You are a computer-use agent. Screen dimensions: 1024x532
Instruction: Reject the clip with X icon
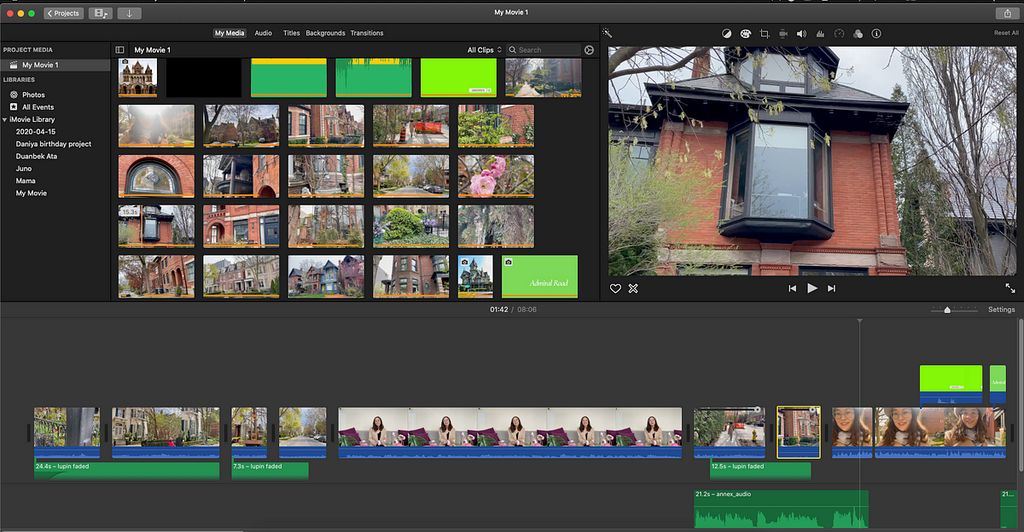pyautogui.click(x=633, y=288)
